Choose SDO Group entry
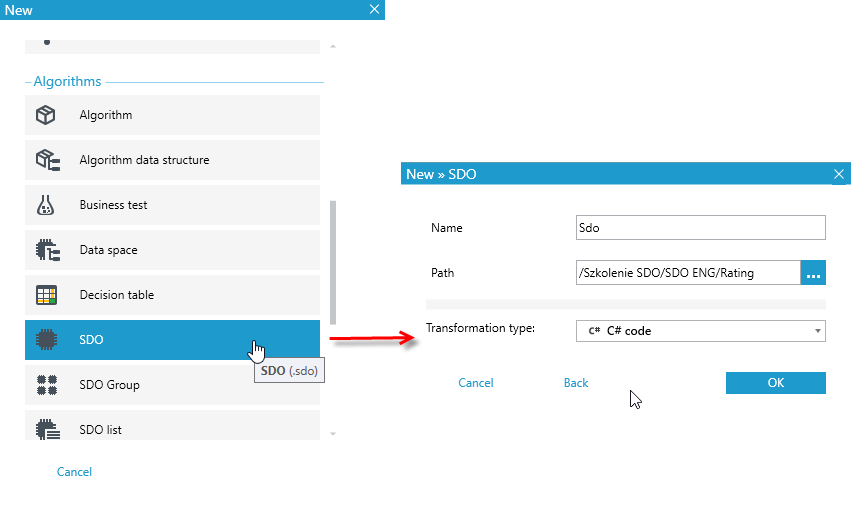The image size is (855, 511). click(172, 385)
